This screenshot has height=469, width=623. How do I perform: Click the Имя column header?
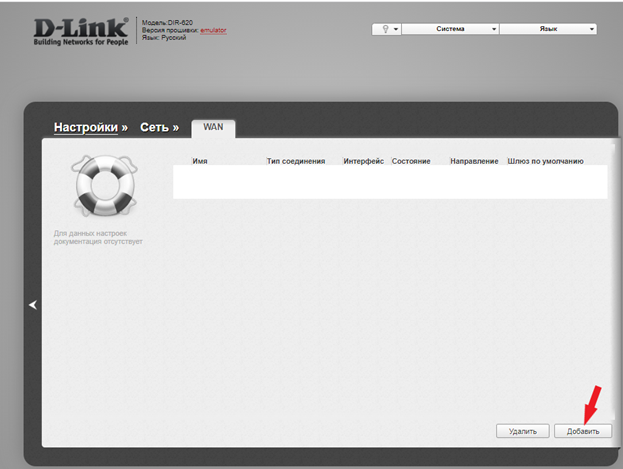point(199,161)
